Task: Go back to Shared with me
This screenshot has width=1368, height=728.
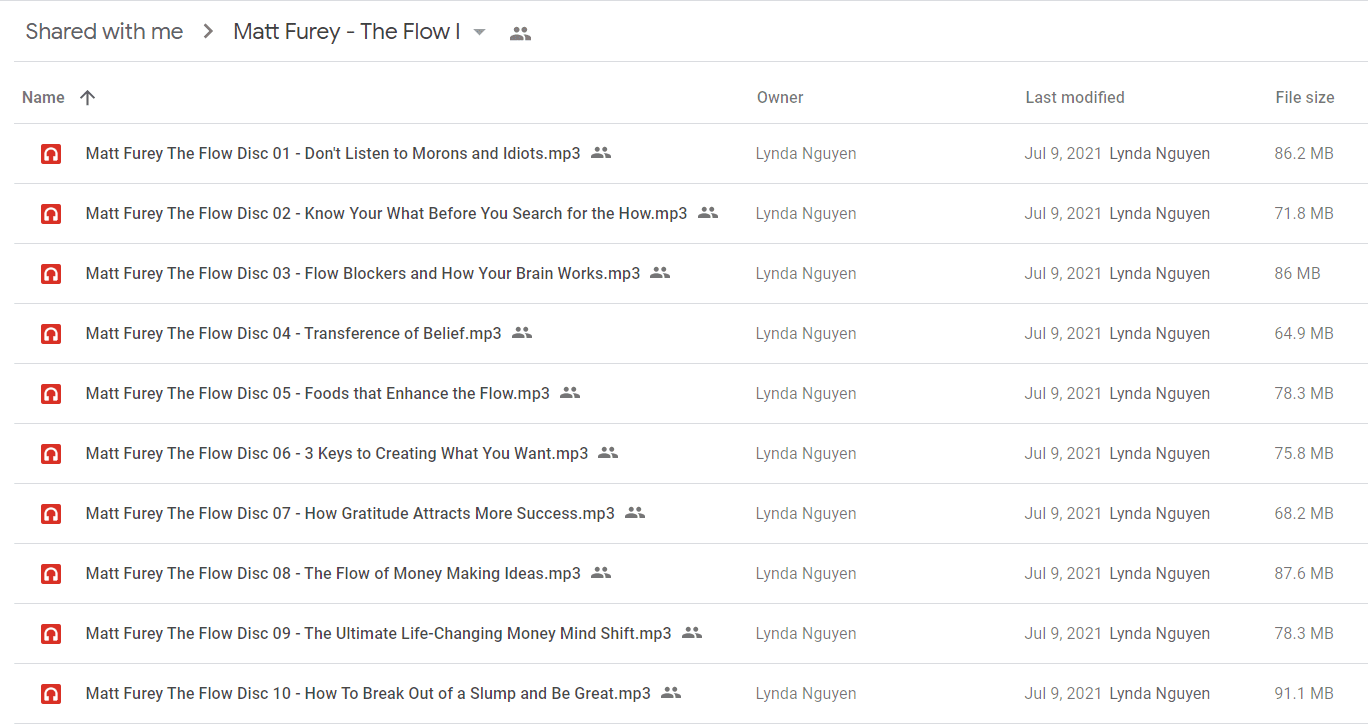Action: pos(104,32)
